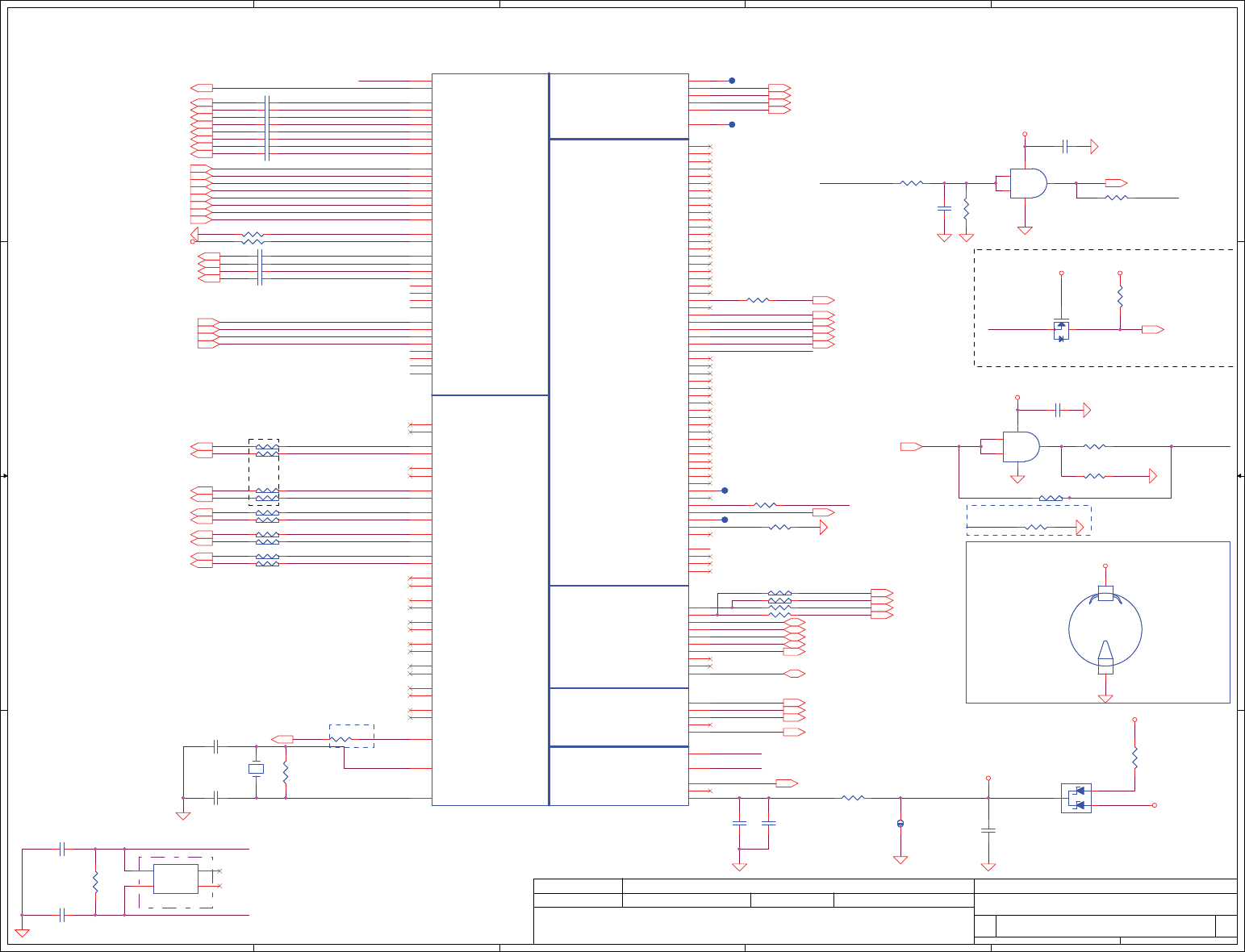Select the off-page connector feeding the lower AND gate

point(911,446)
